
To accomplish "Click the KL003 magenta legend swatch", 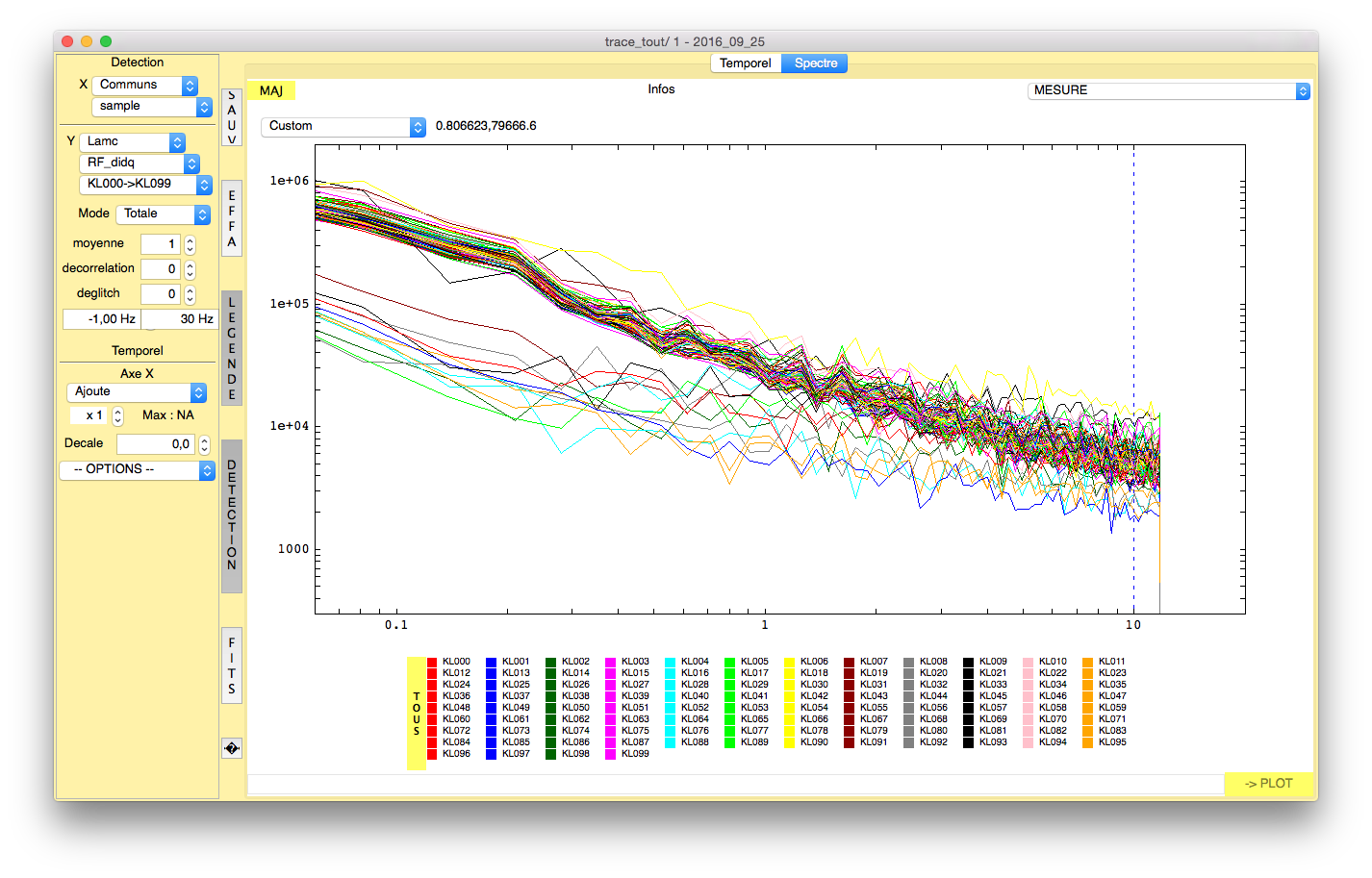I will (x=611, y=663).
